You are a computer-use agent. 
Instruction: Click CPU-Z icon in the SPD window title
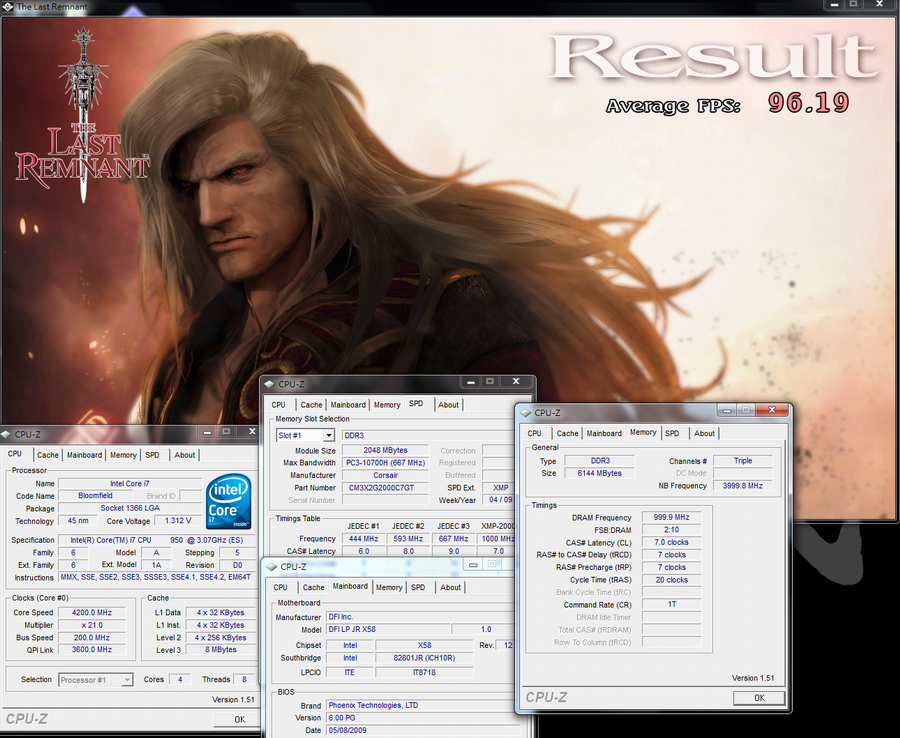point(270,384)
